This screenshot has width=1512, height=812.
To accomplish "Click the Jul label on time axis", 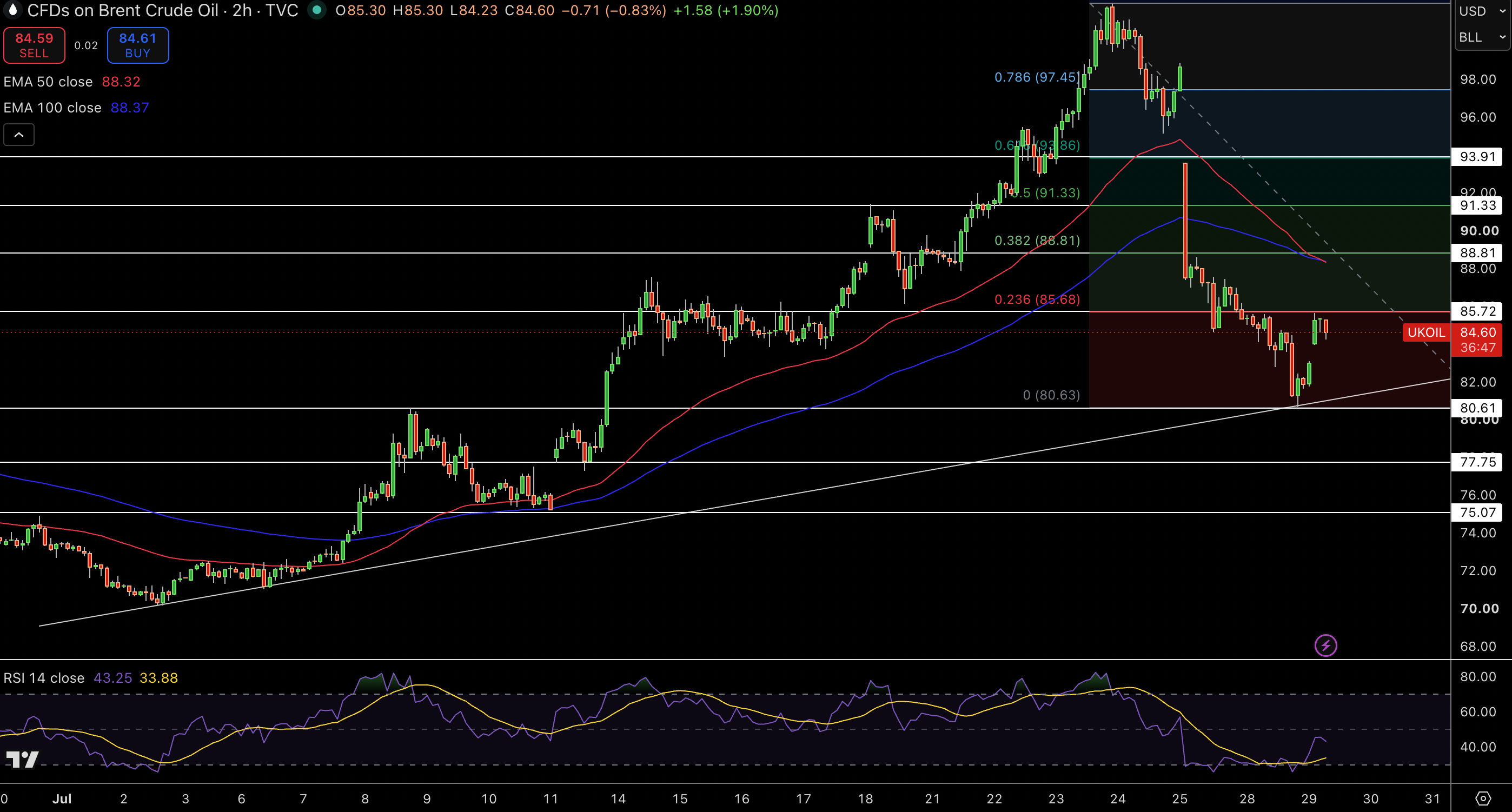I will pos(62,798).
